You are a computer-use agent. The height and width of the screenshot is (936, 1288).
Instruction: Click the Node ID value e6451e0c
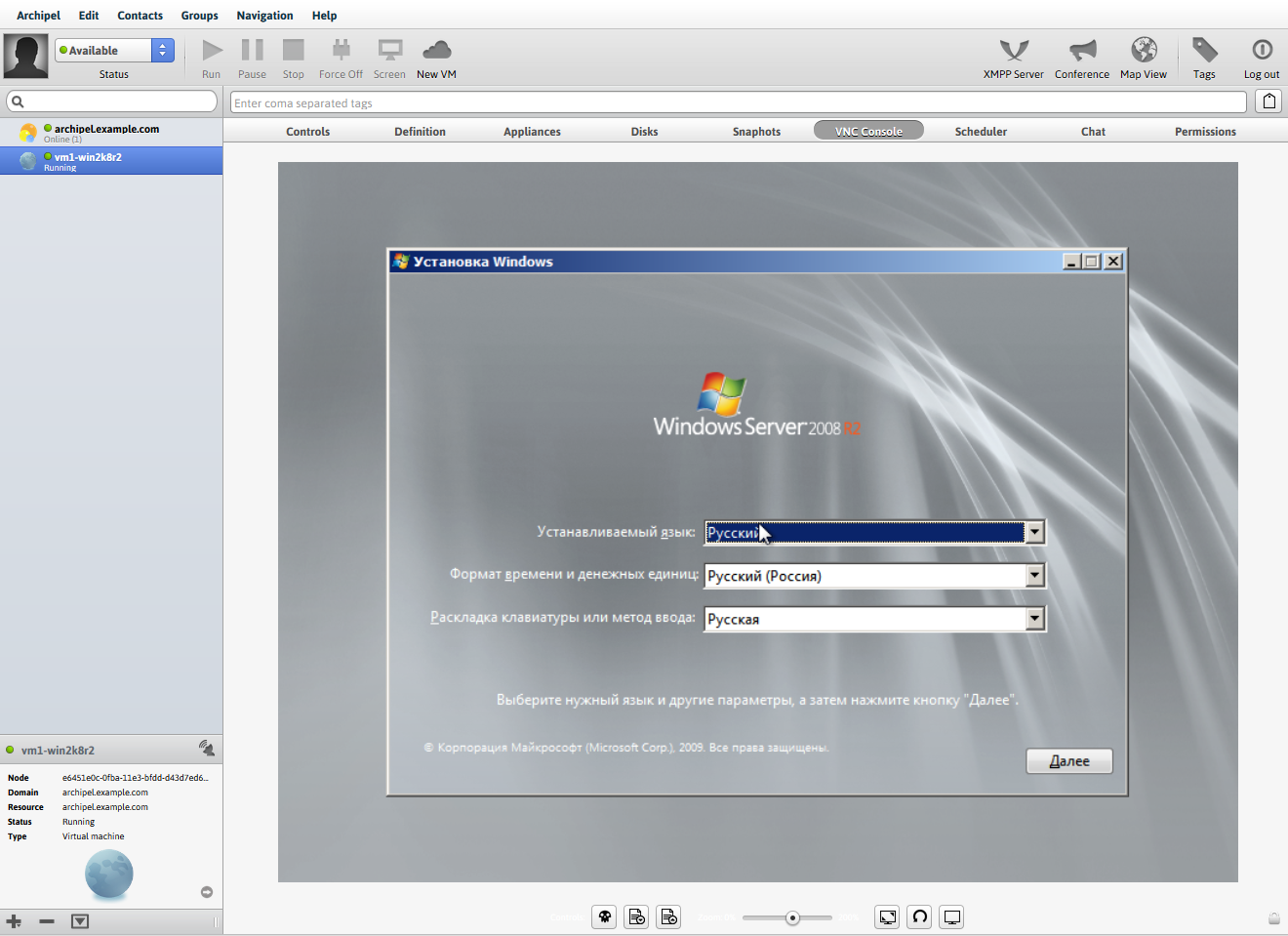[x=136, y=778]
